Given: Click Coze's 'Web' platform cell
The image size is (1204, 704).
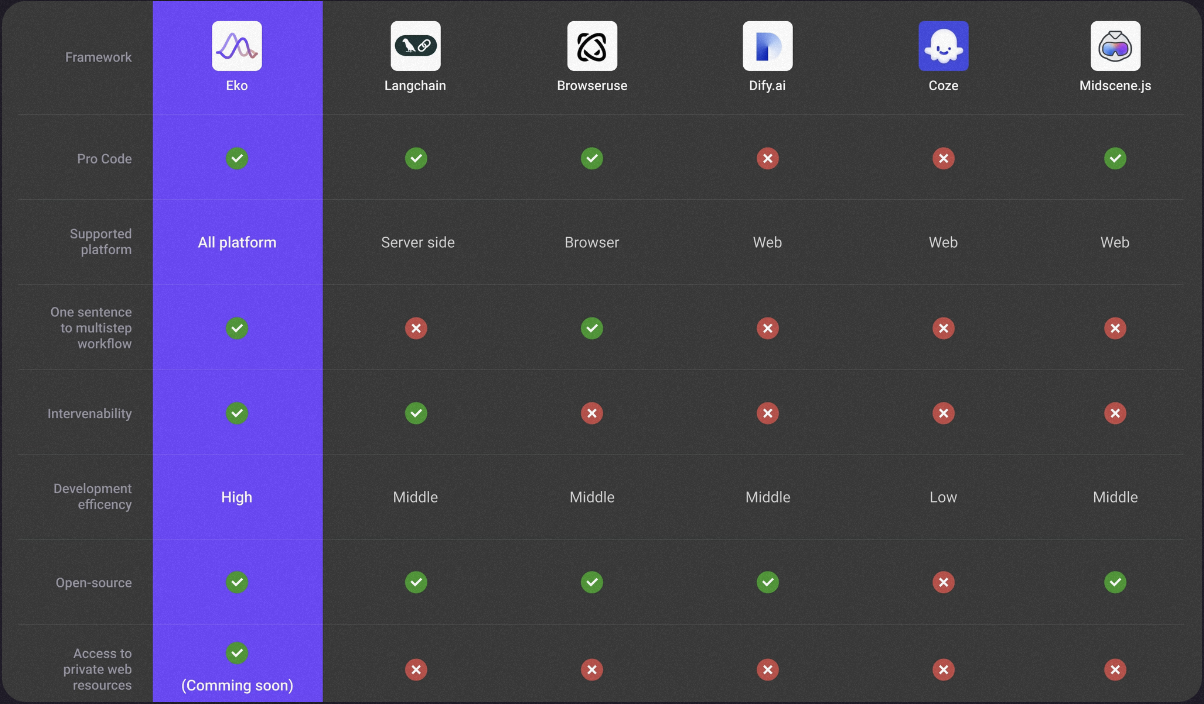Looking at the screenshot, I should click(944, 242).
